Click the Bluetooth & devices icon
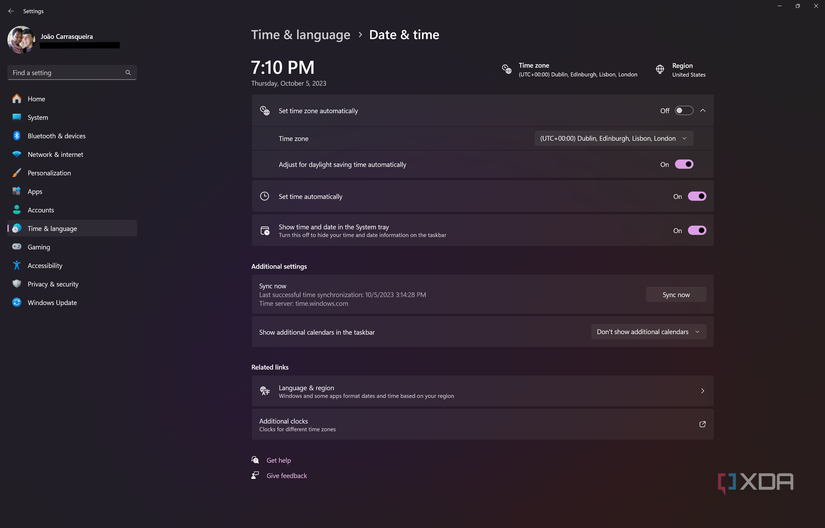The width and height of the screenshot is (825, 528). (x=17, y=136)
